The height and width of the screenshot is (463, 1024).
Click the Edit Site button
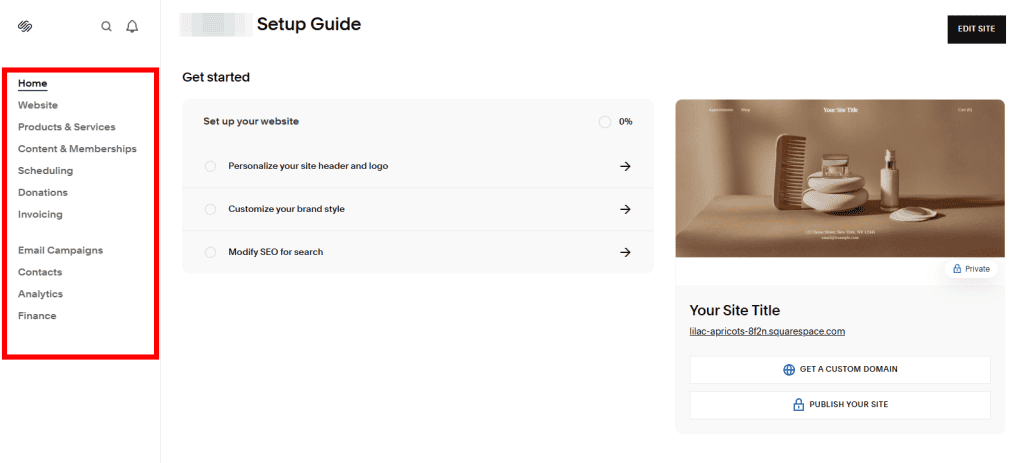[x=976, y=29]
